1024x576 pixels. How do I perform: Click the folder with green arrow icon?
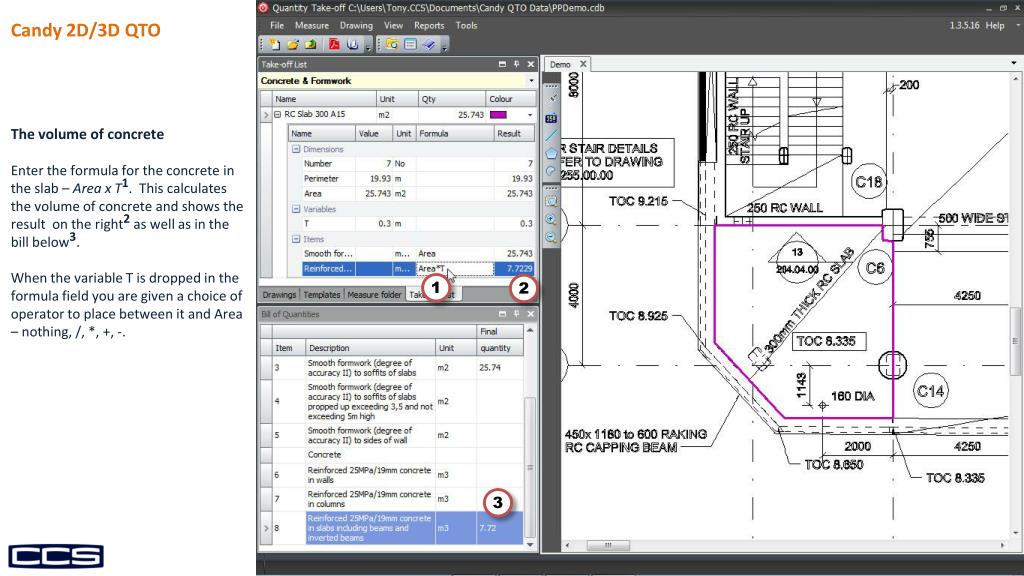point(310,44)
